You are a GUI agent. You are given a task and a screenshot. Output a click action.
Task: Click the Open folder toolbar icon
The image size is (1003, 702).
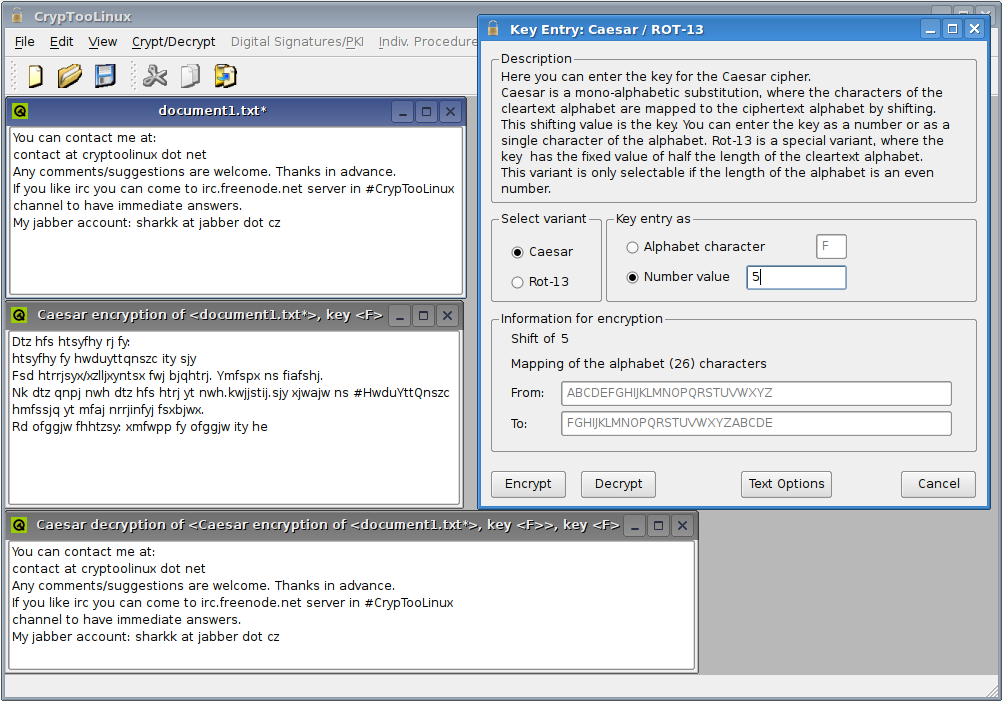coord(70,76)
